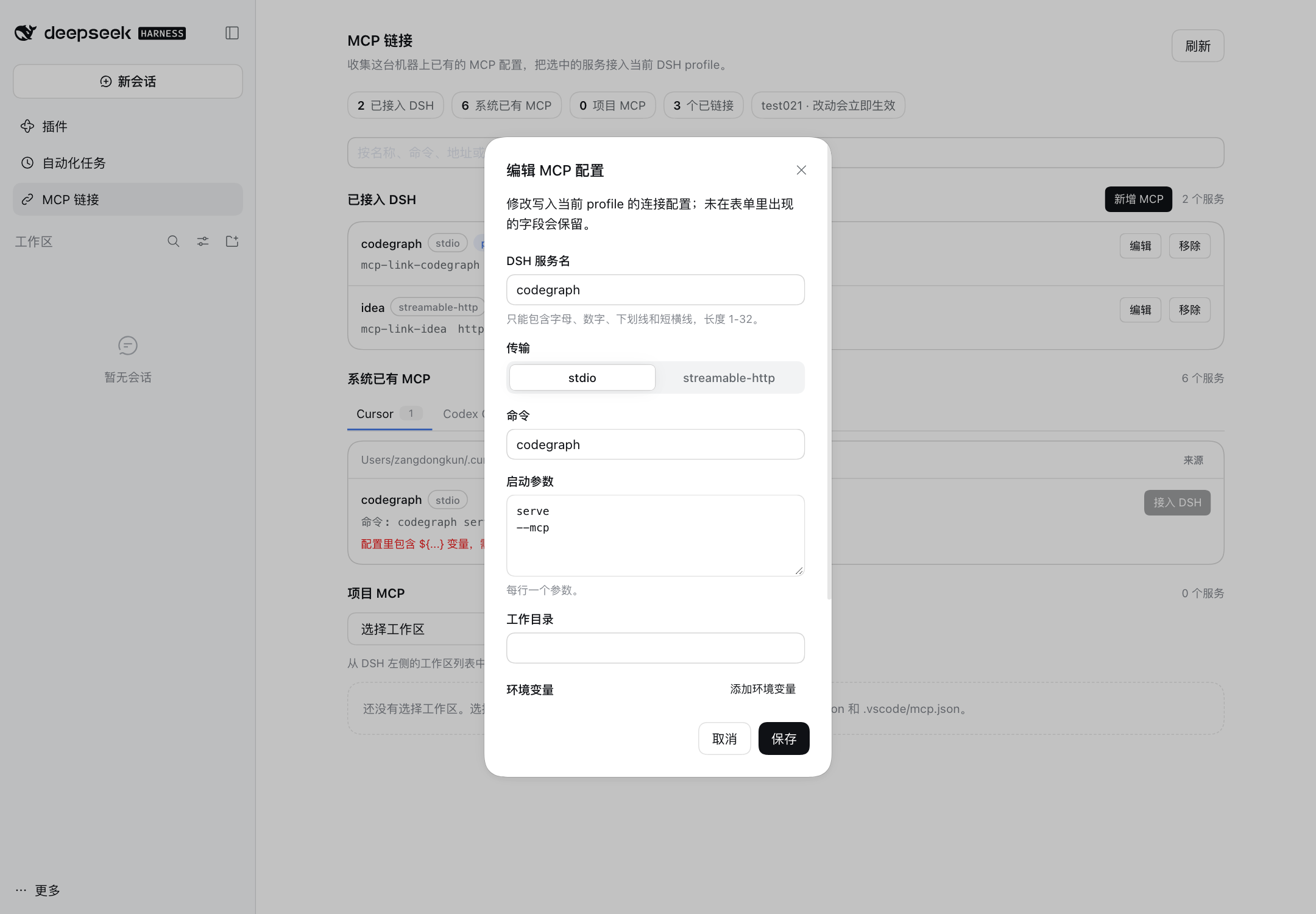Edit the idea connected service
This screenshot has width=1316, height=914.
click(x=1140, y=310)
